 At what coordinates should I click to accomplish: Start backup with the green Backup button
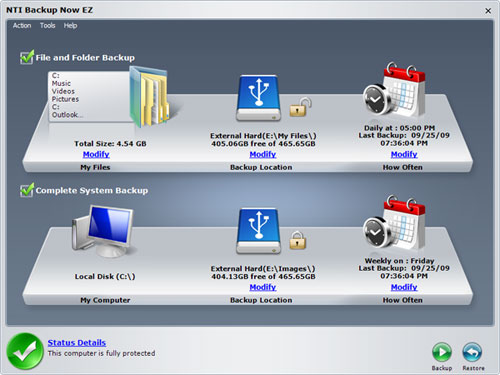442,352
